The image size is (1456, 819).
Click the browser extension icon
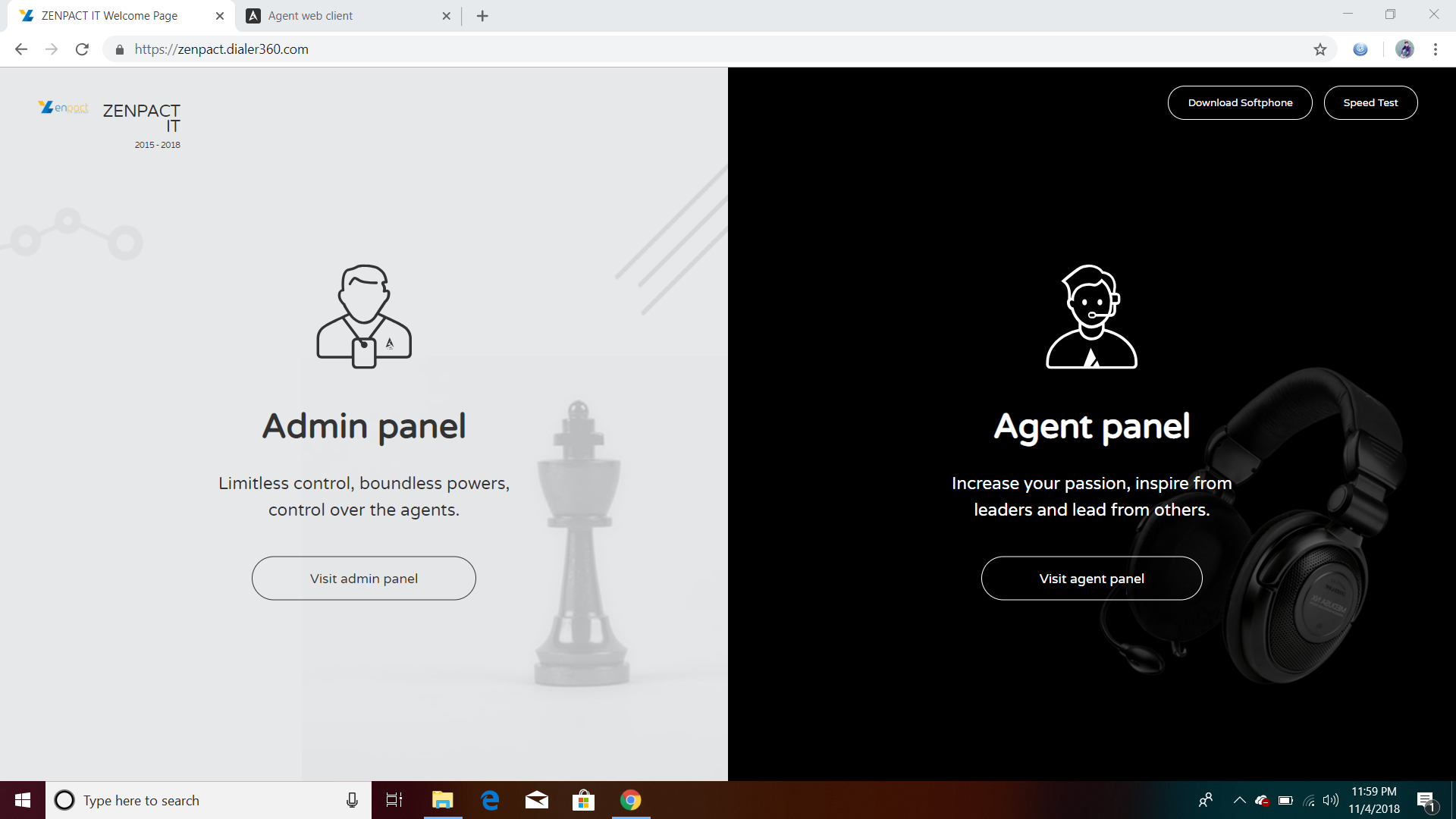[1360, 49]
